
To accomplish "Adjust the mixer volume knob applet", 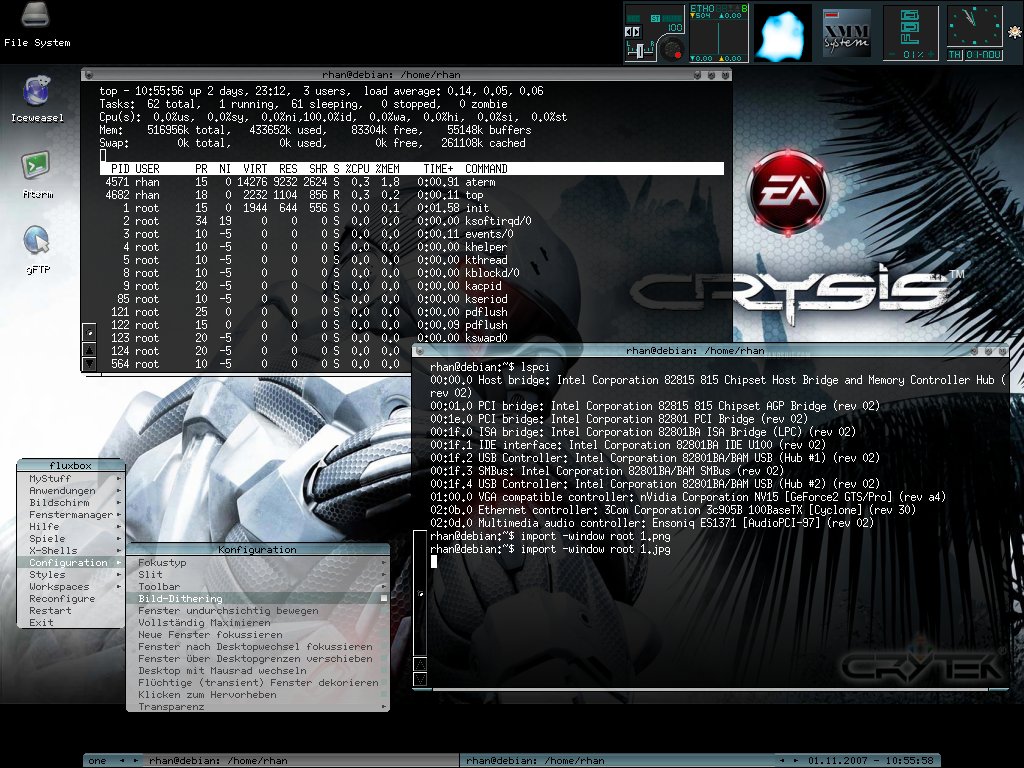I will coord(673,49).
